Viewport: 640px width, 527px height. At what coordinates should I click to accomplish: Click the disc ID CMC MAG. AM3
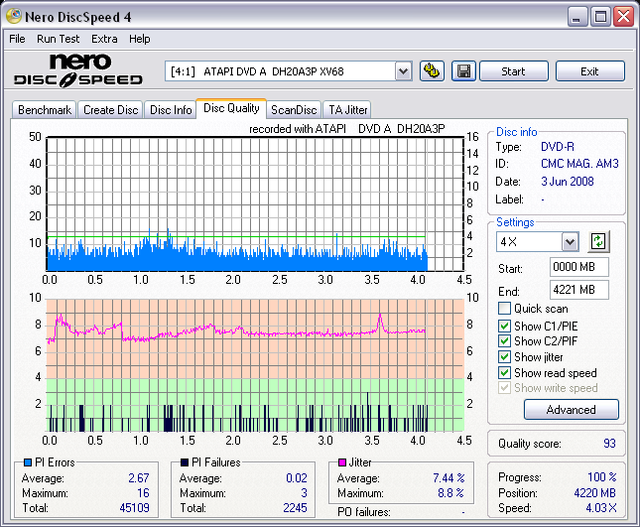click(580, 164)
